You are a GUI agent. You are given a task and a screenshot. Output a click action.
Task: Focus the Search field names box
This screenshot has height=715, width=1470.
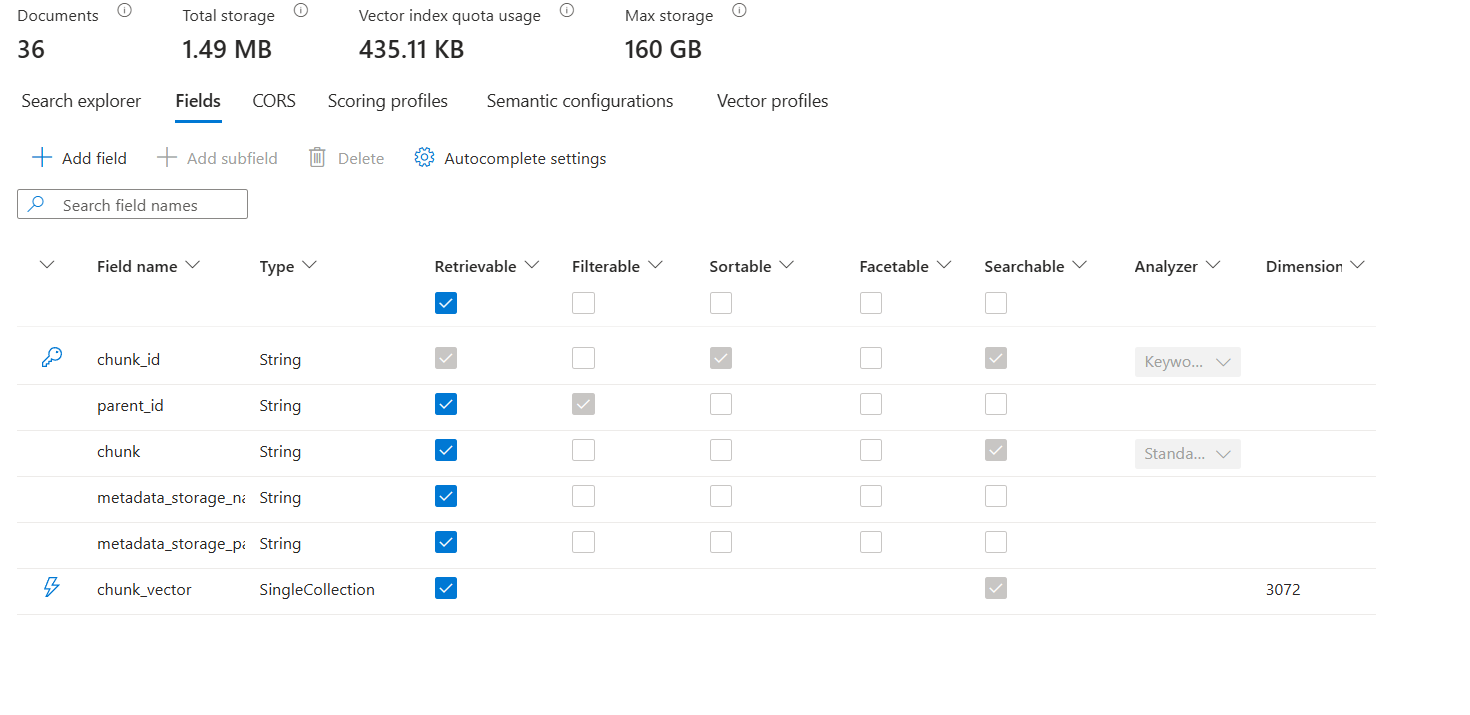coord(145,205)
